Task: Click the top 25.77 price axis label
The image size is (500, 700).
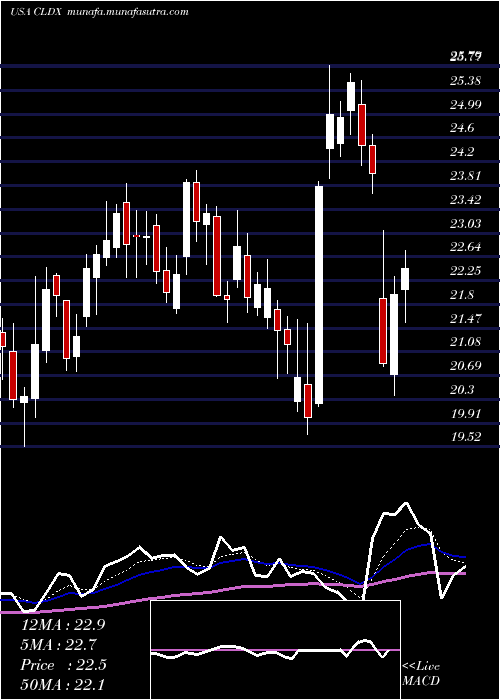Action: 467,57
